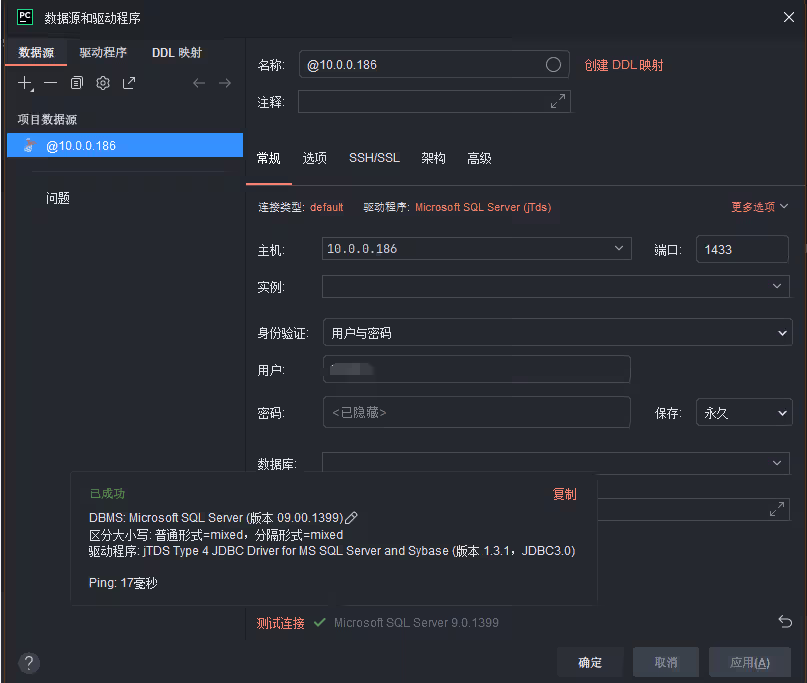Open data source settings wrench icon
The width and height of the screenshot is (807, 683).
coord(102,84)
